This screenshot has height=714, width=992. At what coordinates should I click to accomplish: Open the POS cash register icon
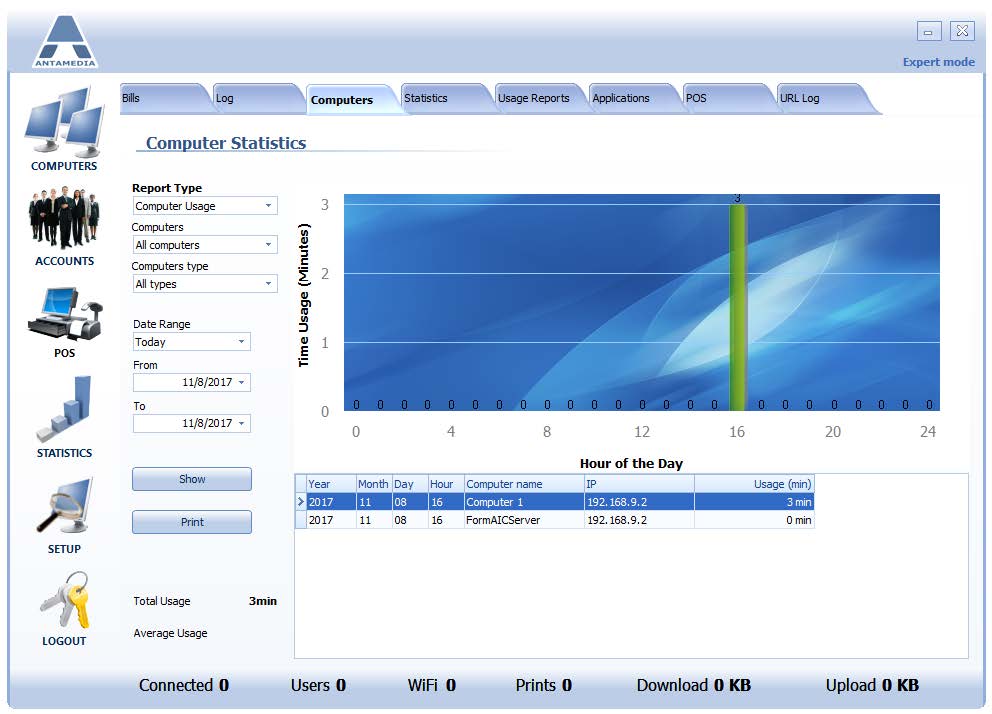(64, 323)
